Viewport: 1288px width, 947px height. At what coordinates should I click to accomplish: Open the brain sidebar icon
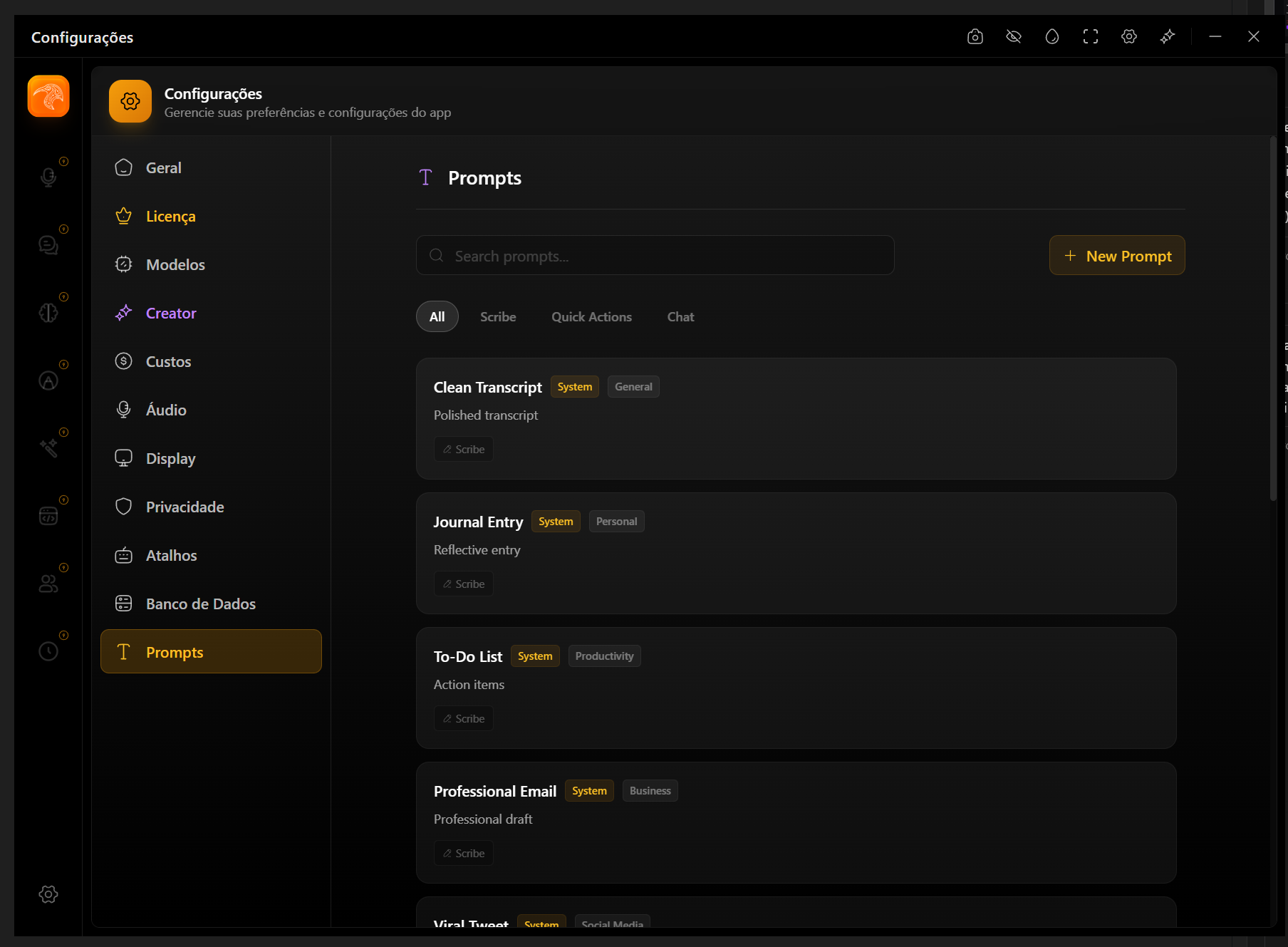pos(48,312)
